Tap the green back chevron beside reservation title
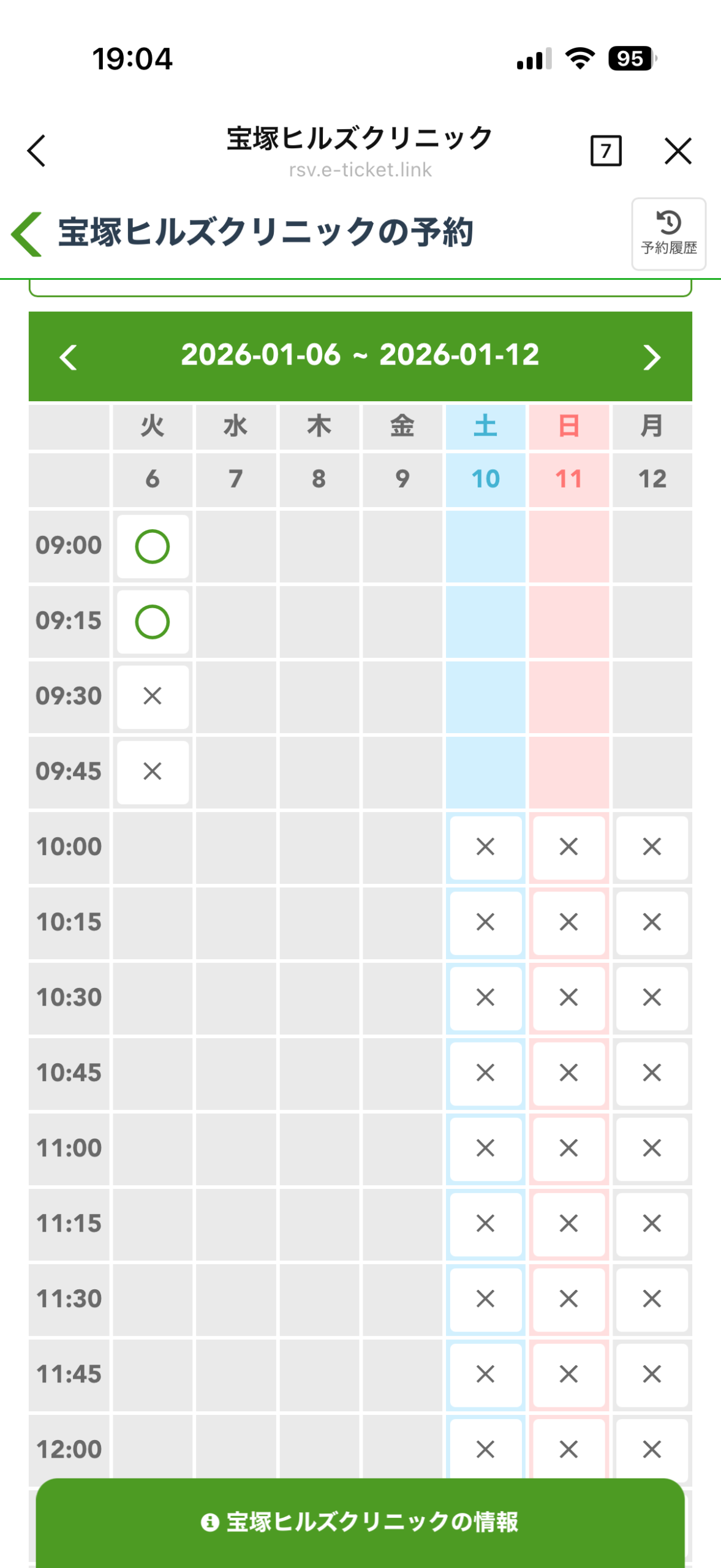 coord(27,234)
